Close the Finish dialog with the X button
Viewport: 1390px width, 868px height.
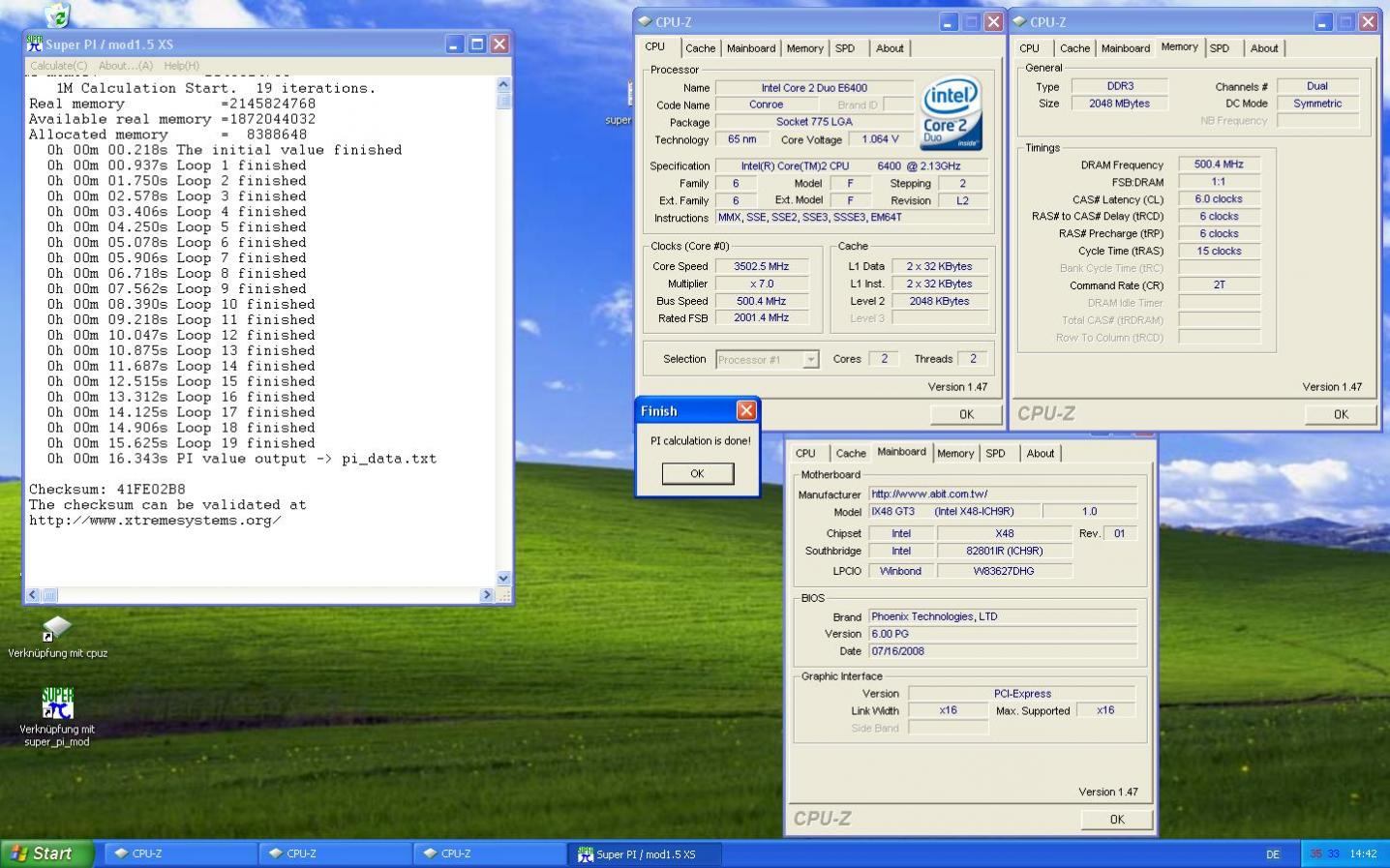[746, 410]
